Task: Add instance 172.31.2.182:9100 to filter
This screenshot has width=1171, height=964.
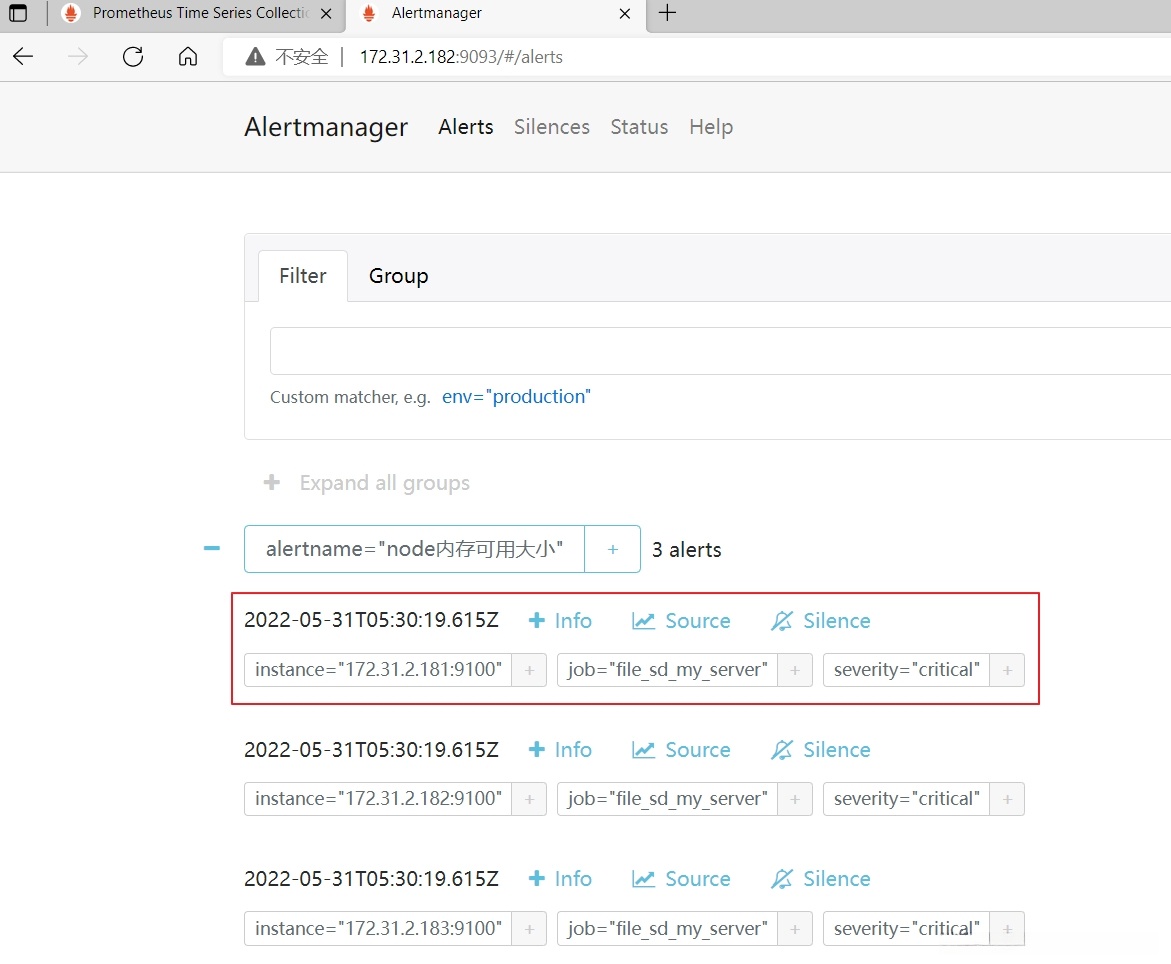Action: click(x=529, y=799)
